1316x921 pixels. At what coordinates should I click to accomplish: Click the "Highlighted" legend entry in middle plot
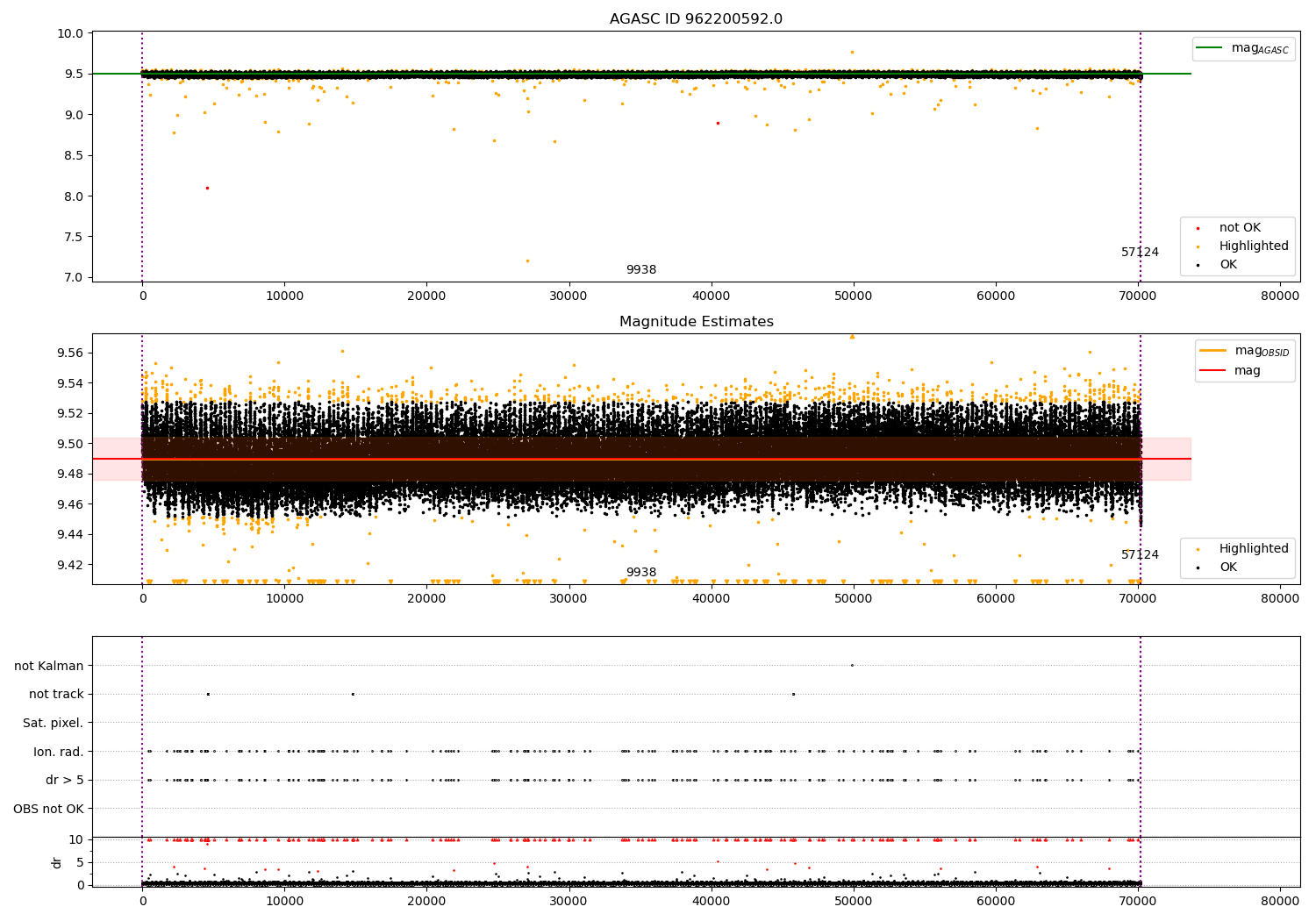click(x=1253, y=549)
